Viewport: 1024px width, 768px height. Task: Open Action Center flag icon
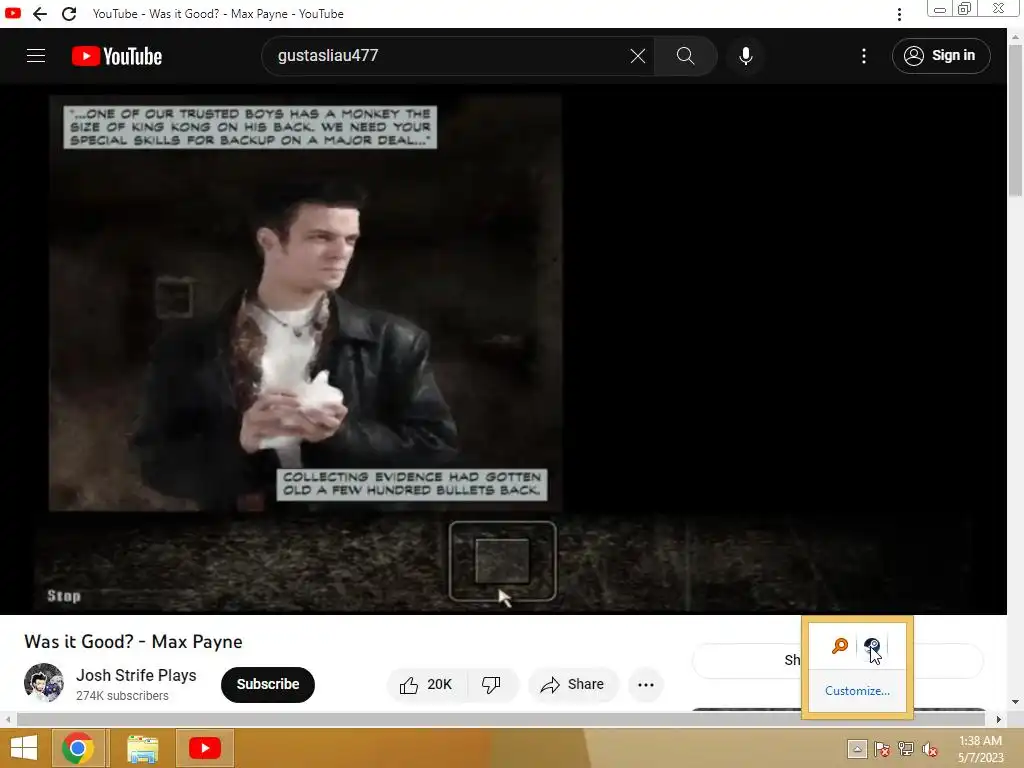882,749
